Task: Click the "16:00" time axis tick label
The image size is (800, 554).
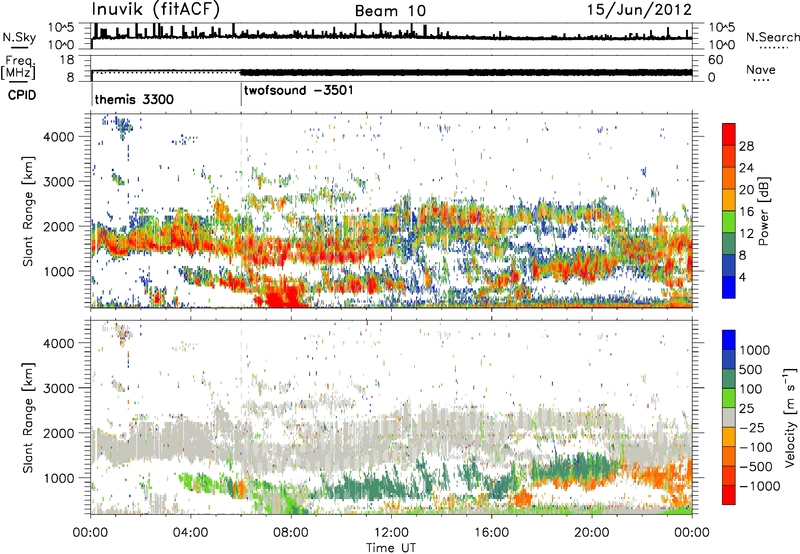Action: click(491, 533)
